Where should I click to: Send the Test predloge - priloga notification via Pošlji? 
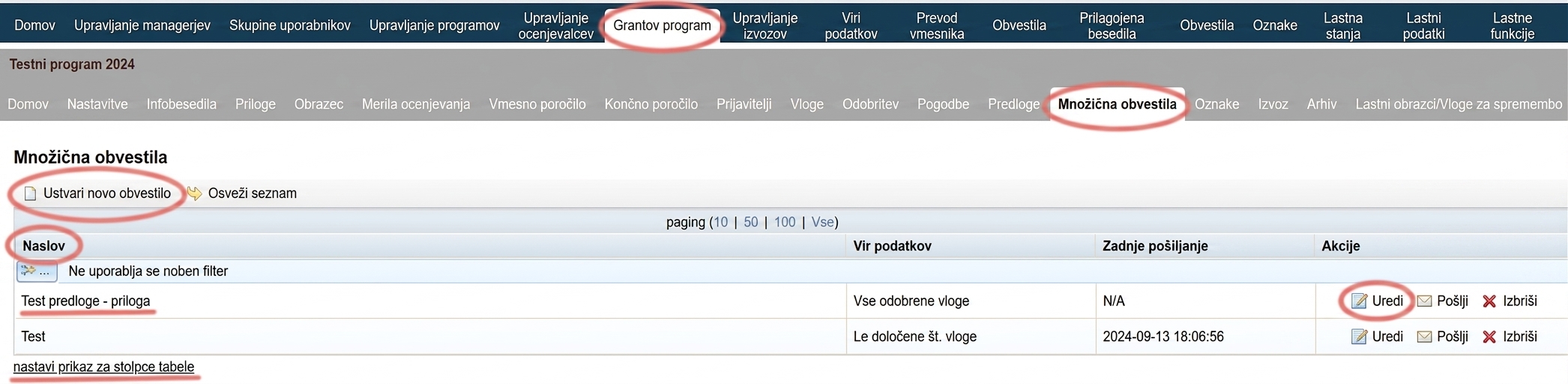[x=1452, y=301]
